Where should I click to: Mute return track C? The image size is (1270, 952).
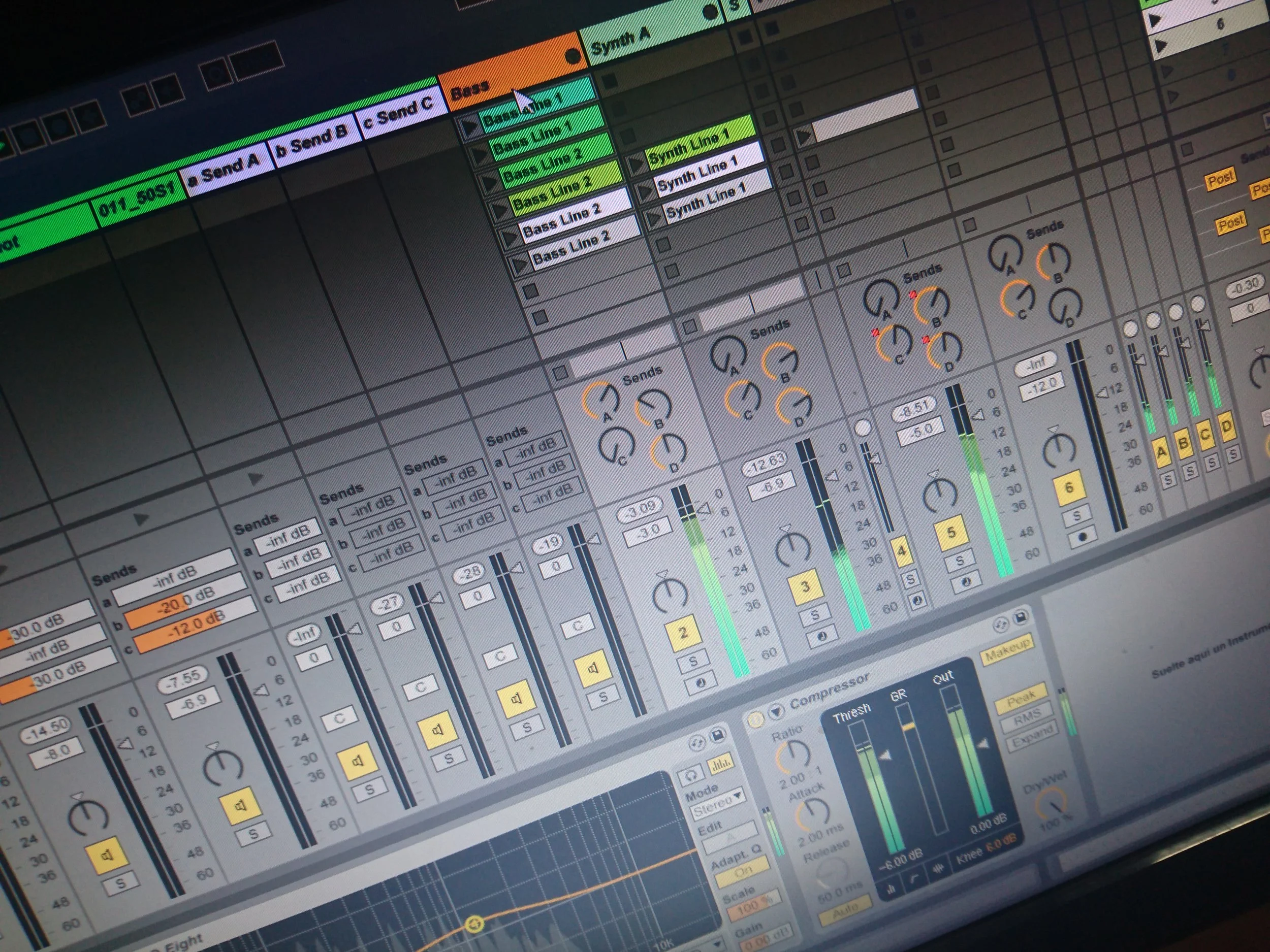click(1205, 436)
